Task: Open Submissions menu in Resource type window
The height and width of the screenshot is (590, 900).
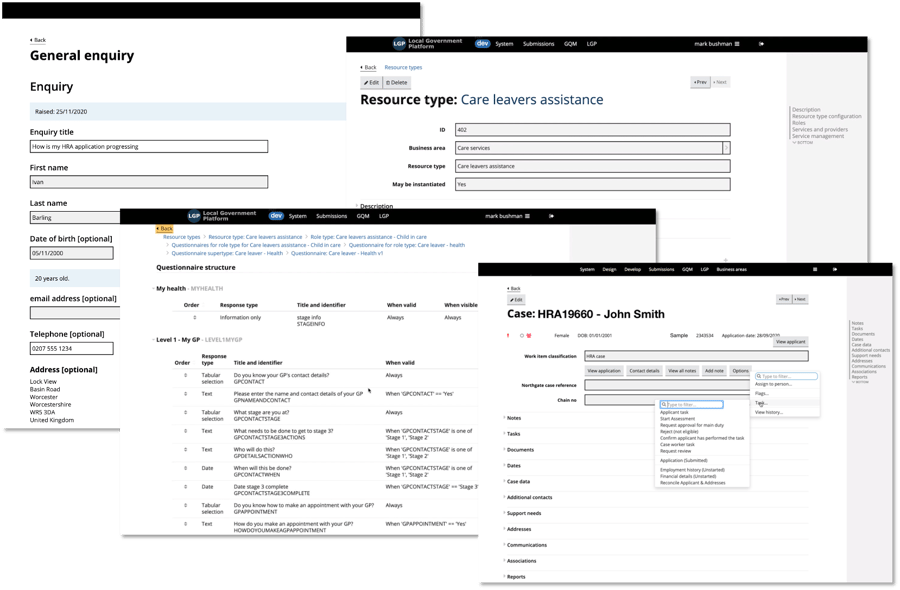Action: click(538, 44)
